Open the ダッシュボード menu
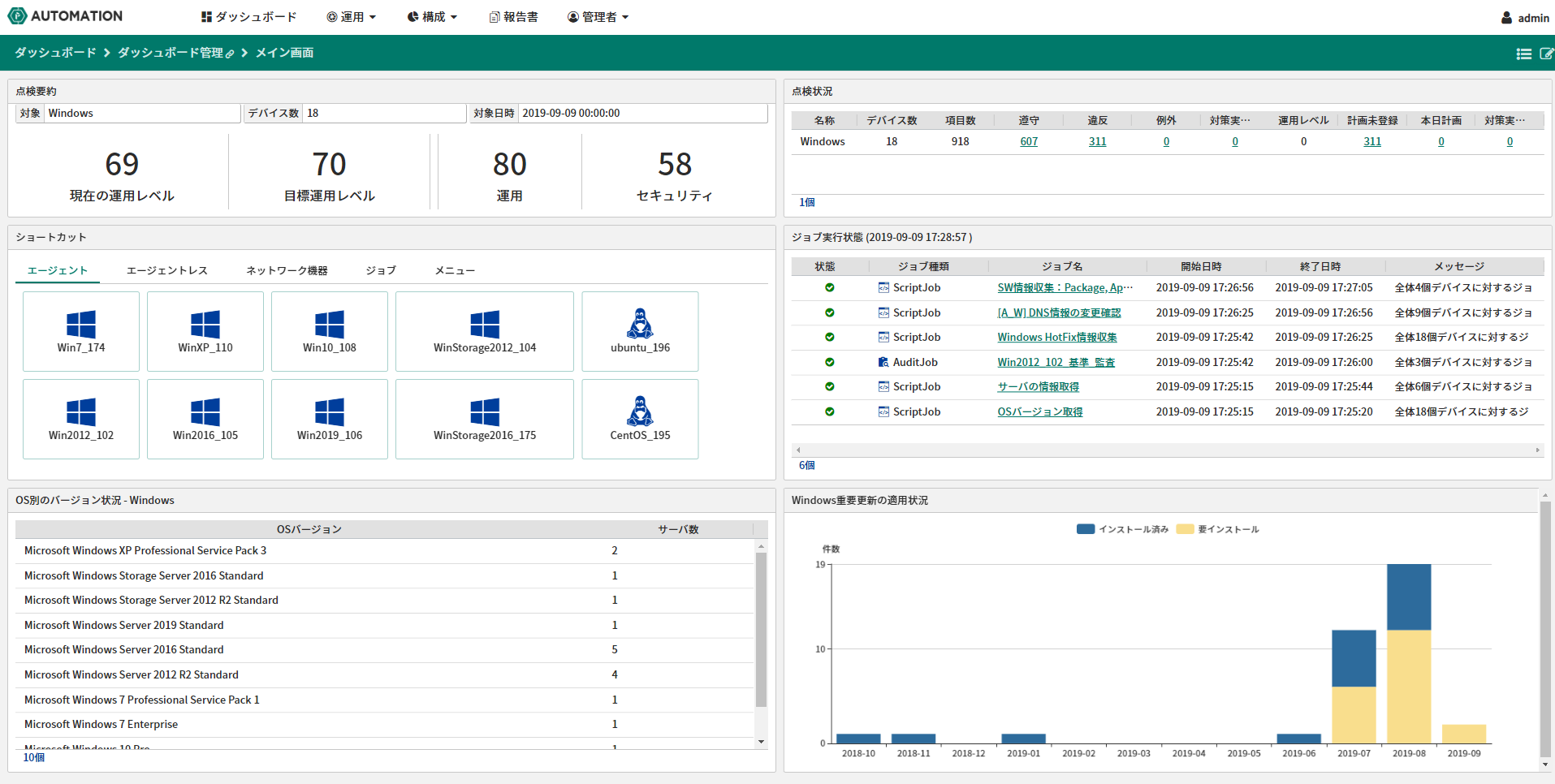The height and width of the screenshot is (784, 1555). 248,17
